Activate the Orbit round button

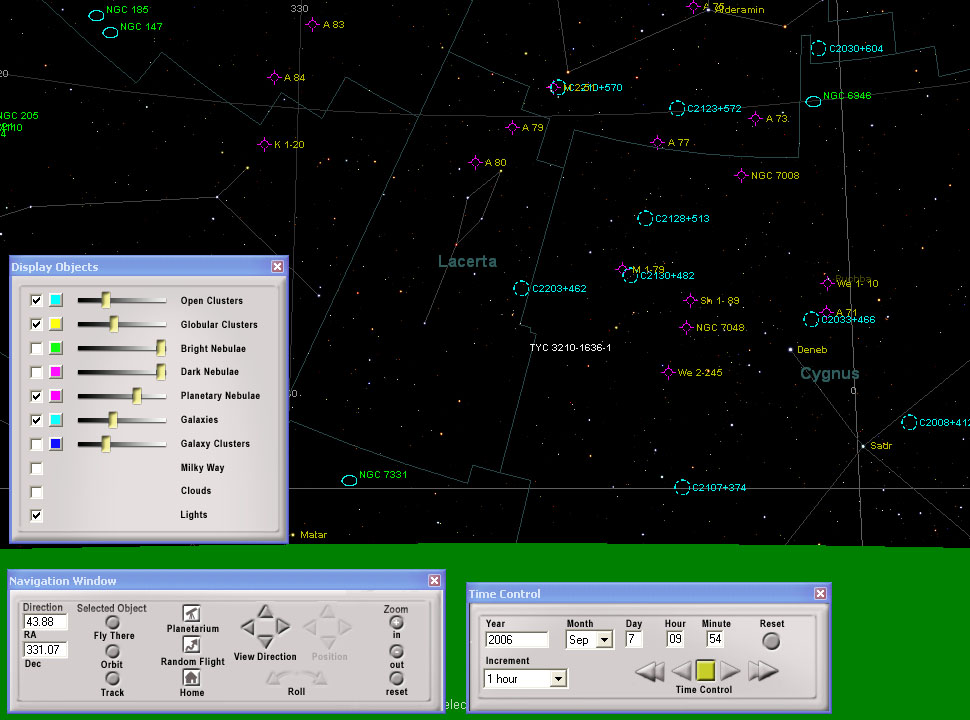pyautogui.click(x=112, y=651)
